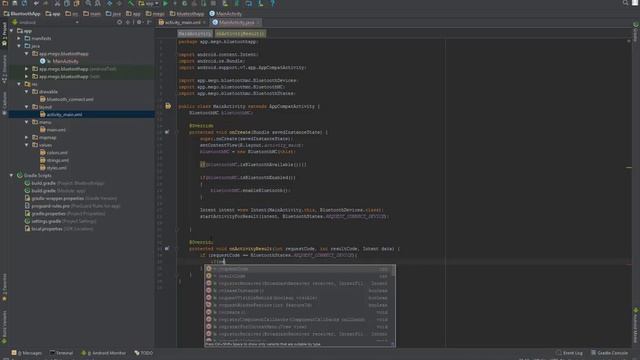Click the Cut scissors toolbar icon
Viewport: 640px width, 360px height.
point(58,3)
